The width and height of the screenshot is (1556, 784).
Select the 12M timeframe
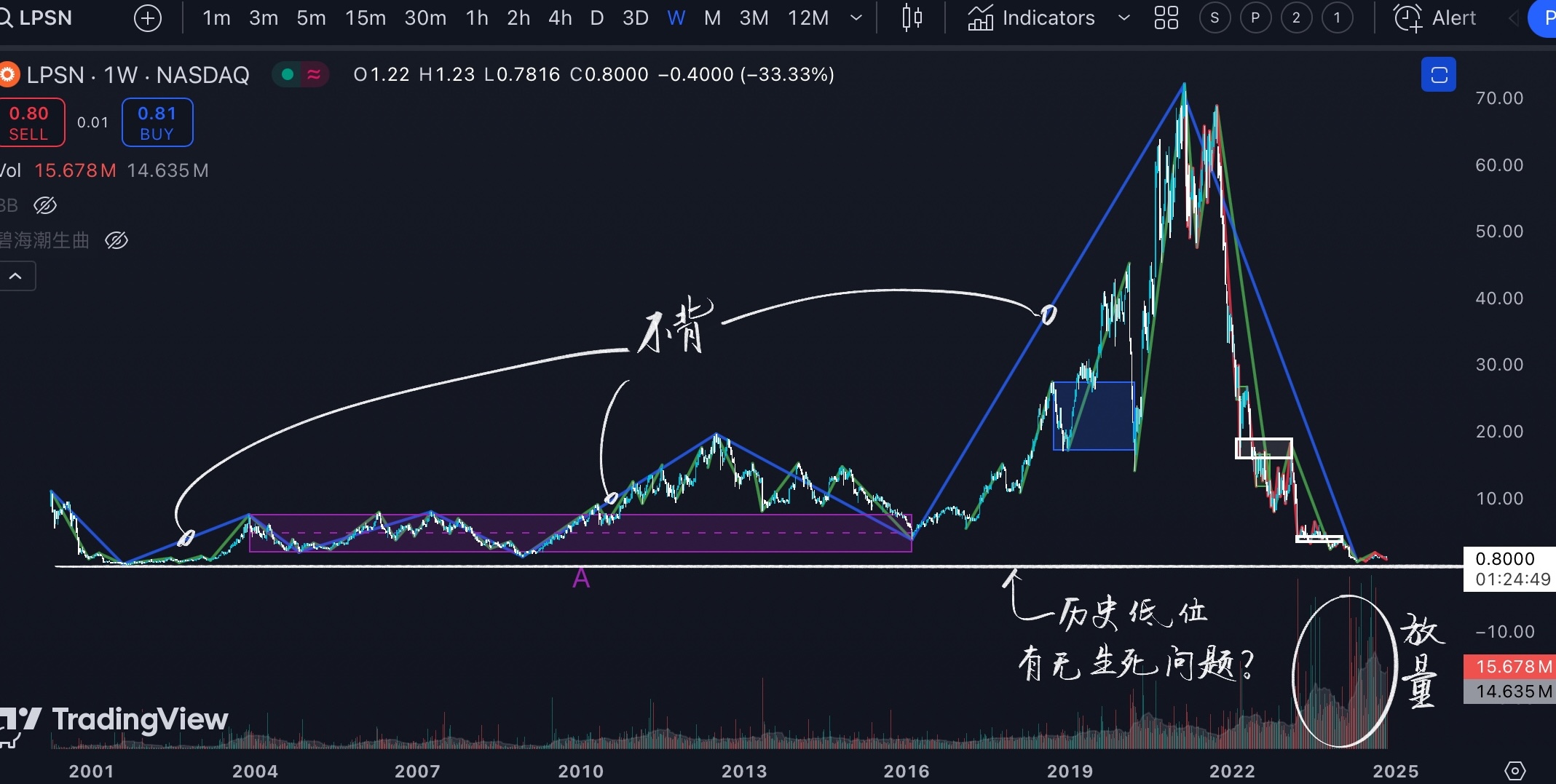807,18
